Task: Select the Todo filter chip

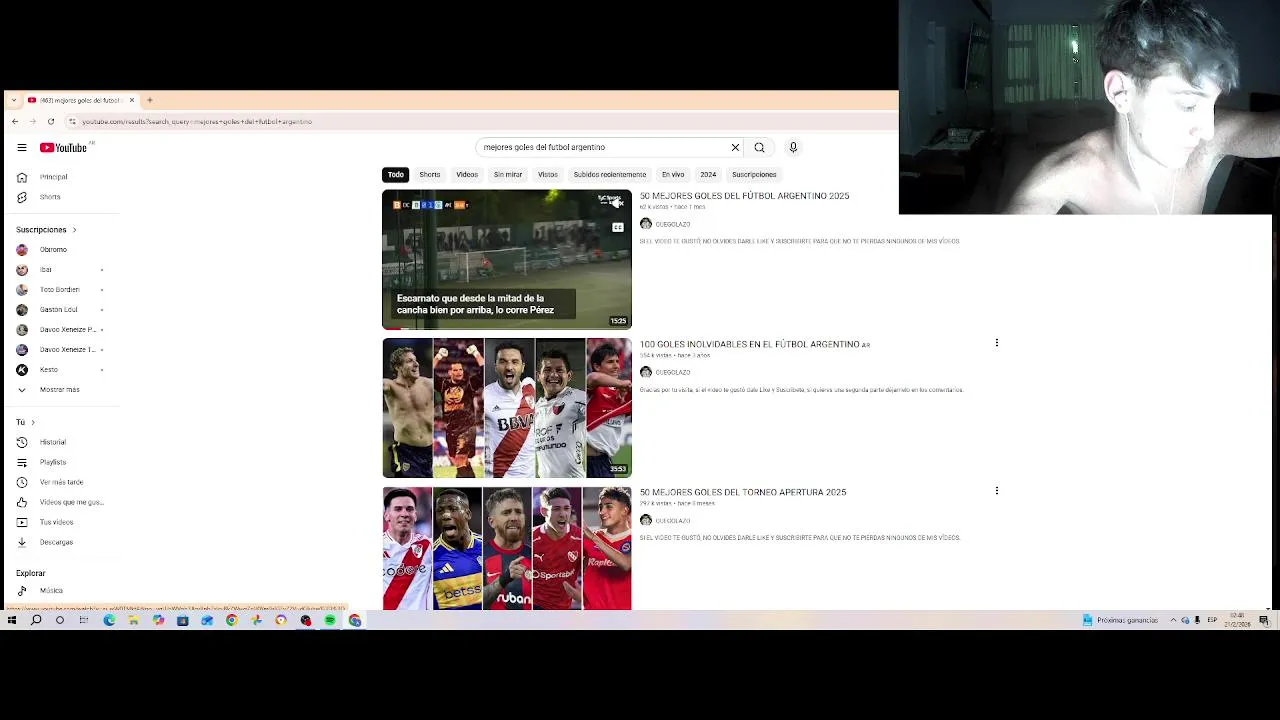Action: pyautogui.click(x=396, y=175)
